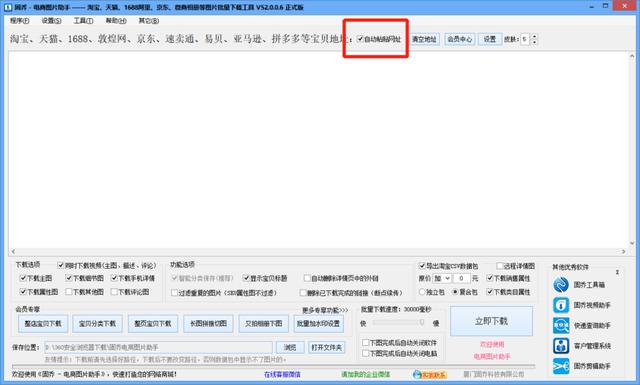Uncheck 同时下载视频(主图、描述、评论)
Image resolution: width=640 pixels, height=385 pixels.
pyautogui.click(x=61, y=266)
